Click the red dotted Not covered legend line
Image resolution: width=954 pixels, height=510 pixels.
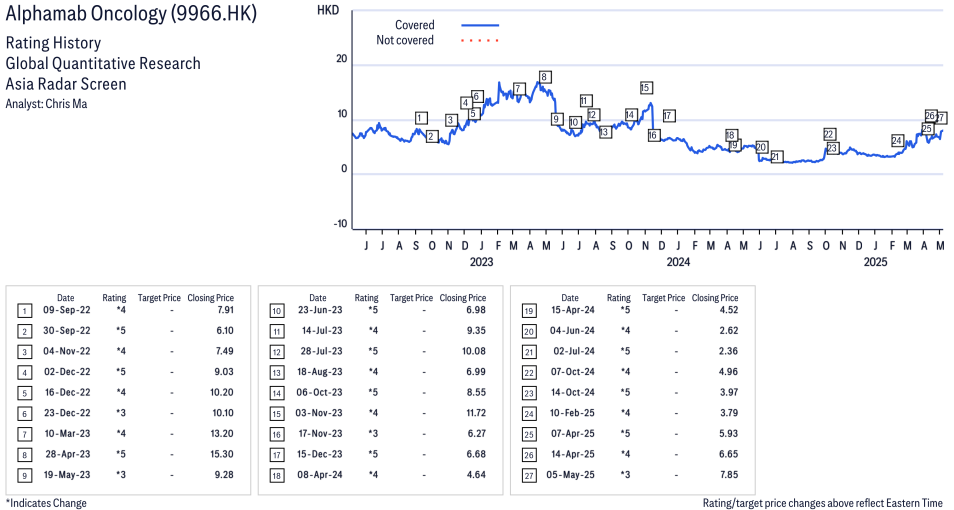480,41
